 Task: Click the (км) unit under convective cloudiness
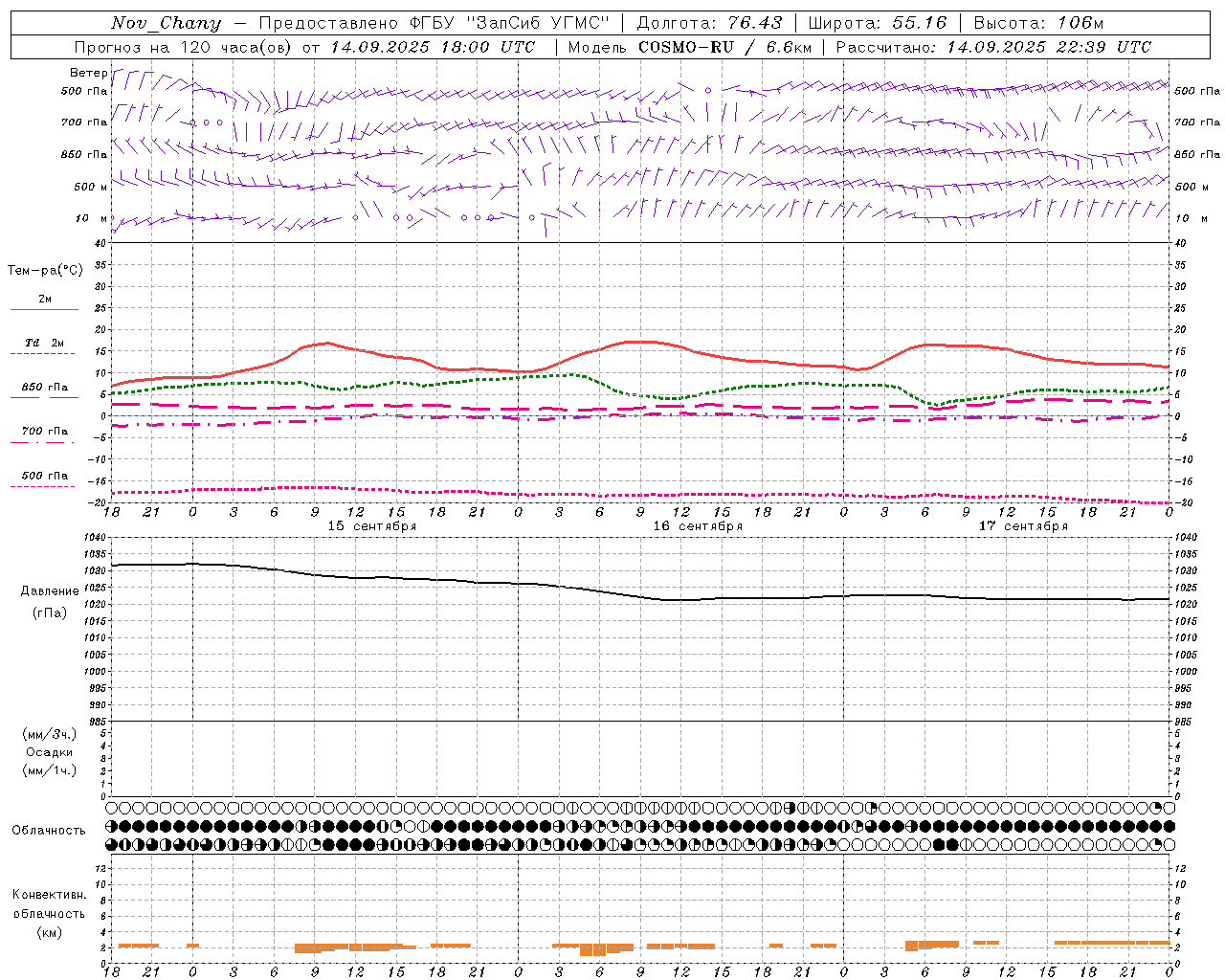click(50, 932)
